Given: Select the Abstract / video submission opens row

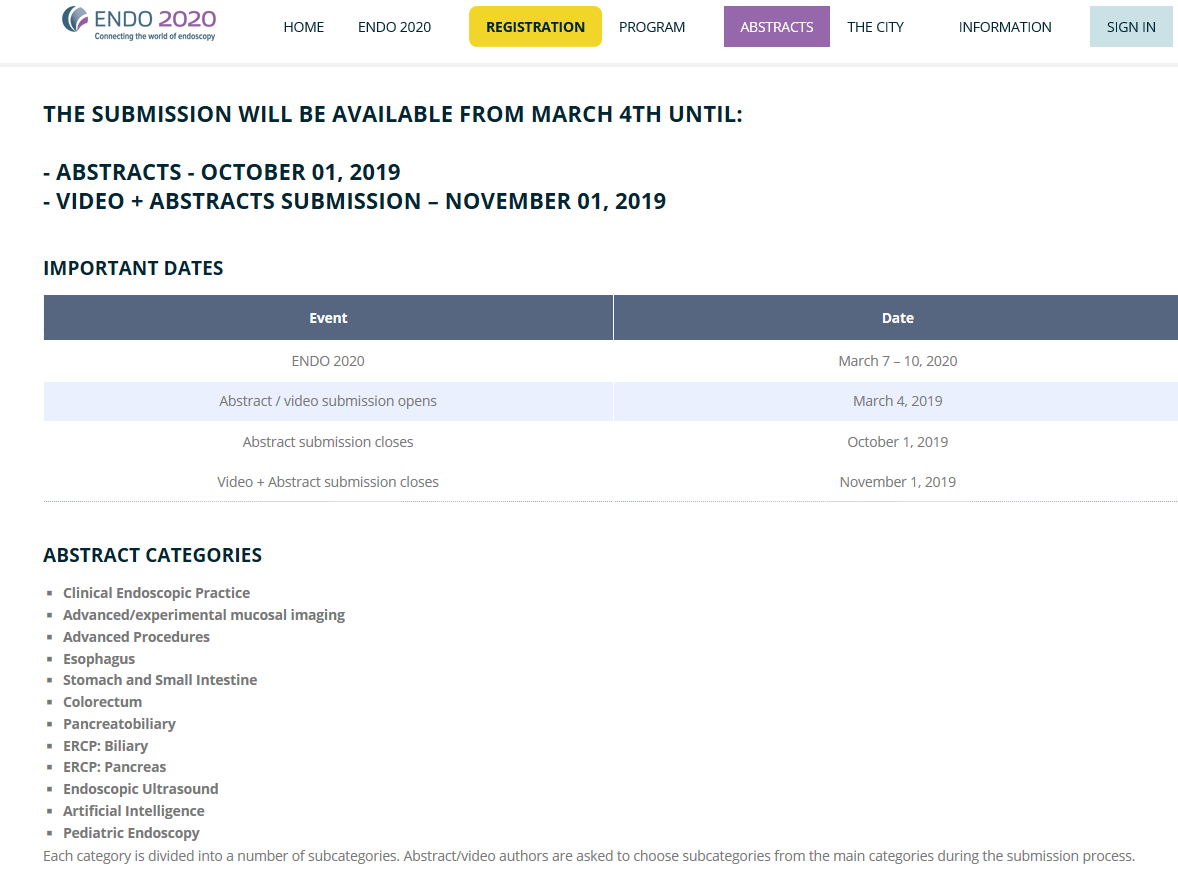Looking at the screenshot, I should 611,401.
